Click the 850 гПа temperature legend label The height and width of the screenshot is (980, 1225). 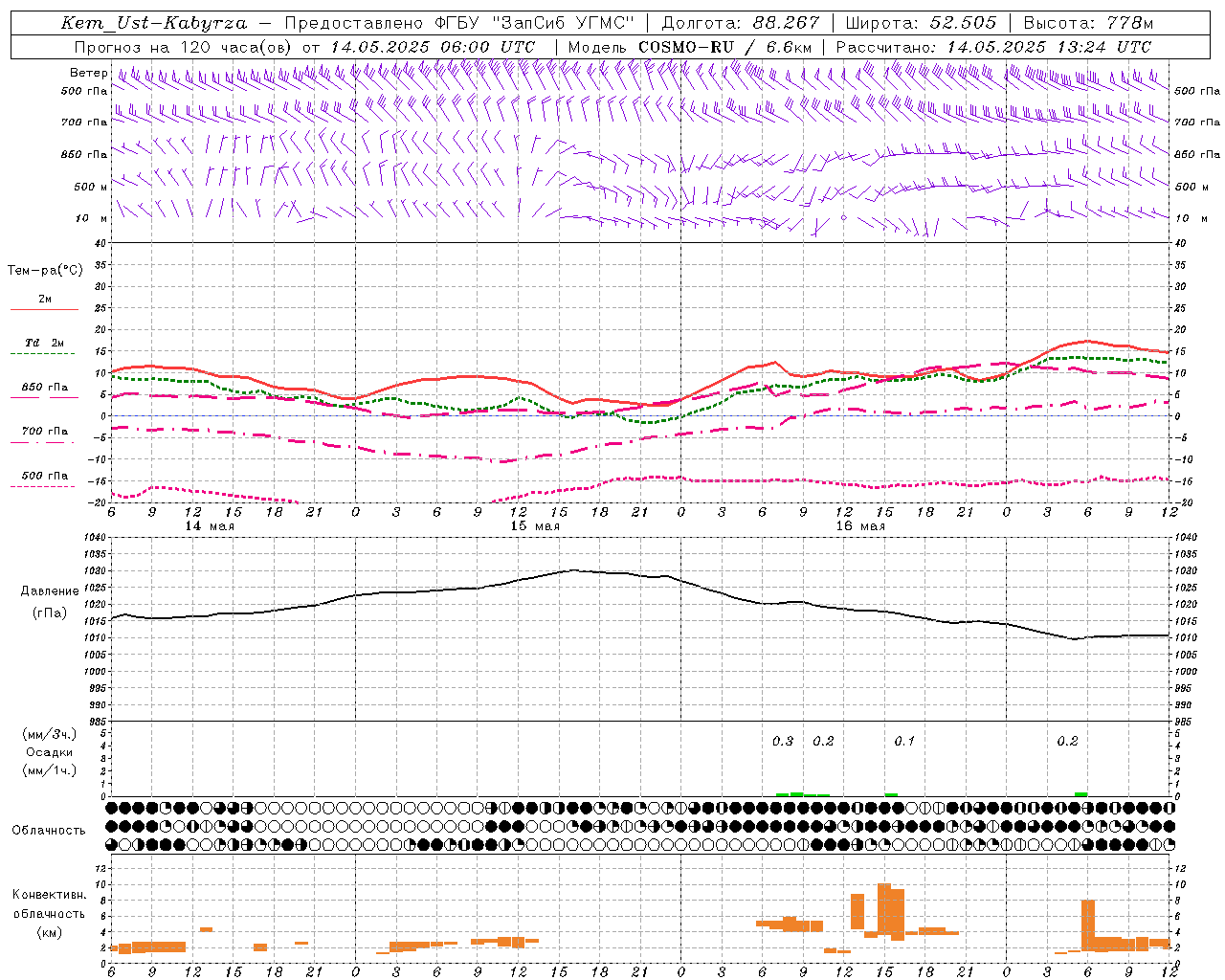[x=45, y=388]
